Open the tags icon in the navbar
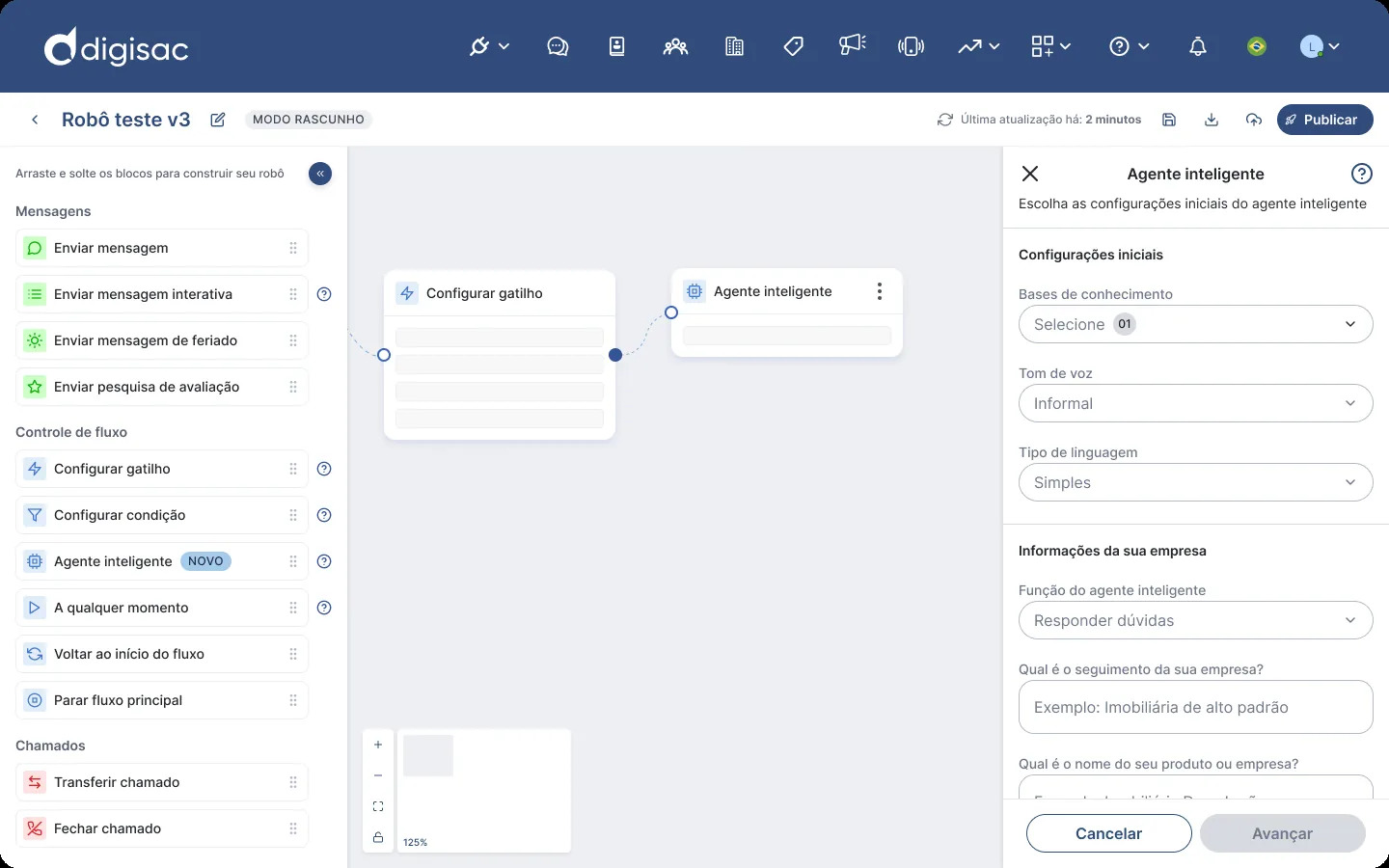This screenshot has width=1389, height=868. click(x=793, y=46)
